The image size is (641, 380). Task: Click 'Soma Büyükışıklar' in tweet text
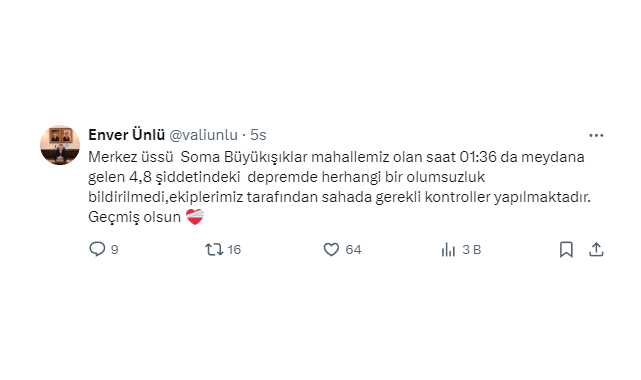point(244,157)
